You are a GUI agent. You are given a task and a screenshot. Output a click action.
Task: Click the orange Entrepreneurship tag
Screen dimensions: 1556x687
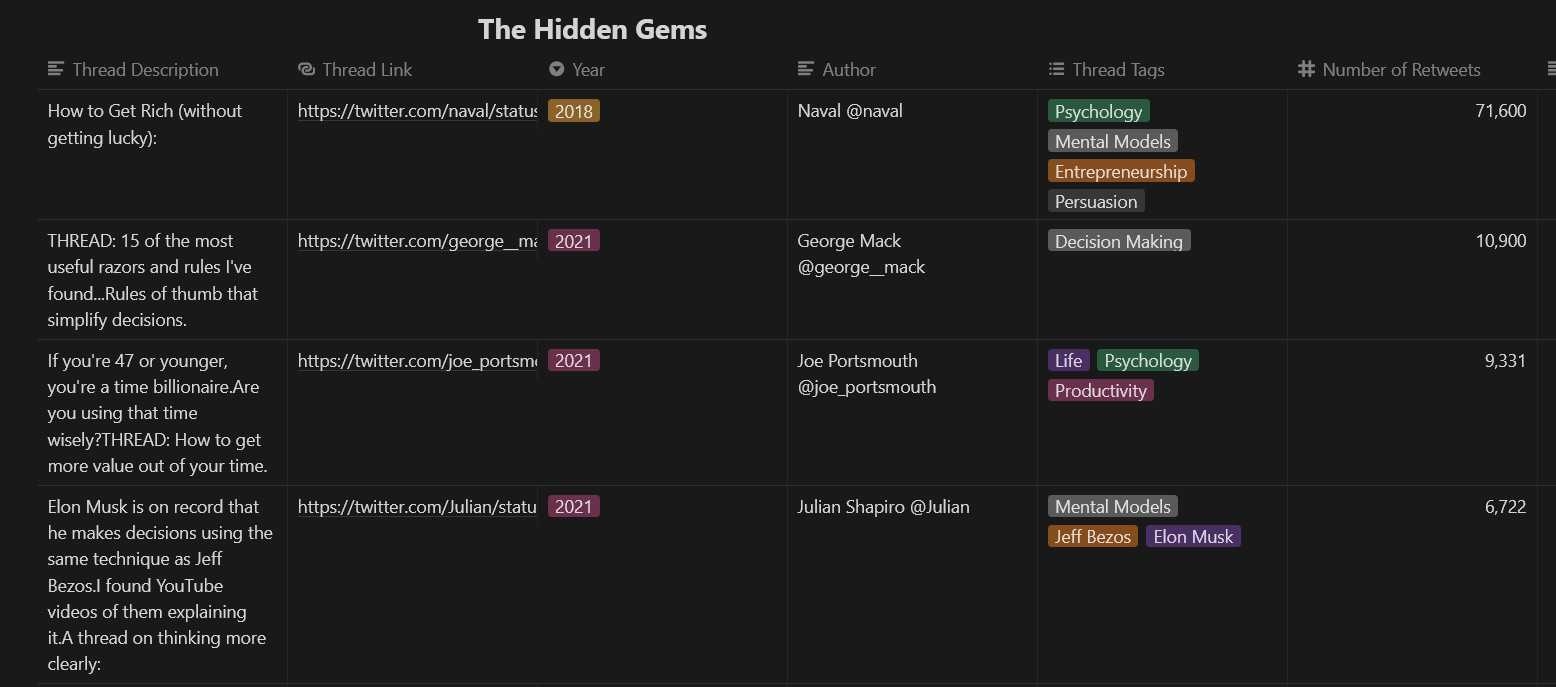click(x=1121, y=171)
